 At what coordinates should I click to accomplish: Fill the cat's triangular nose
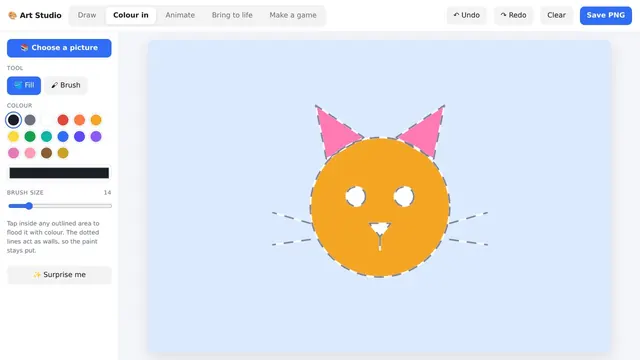point(380,228)
